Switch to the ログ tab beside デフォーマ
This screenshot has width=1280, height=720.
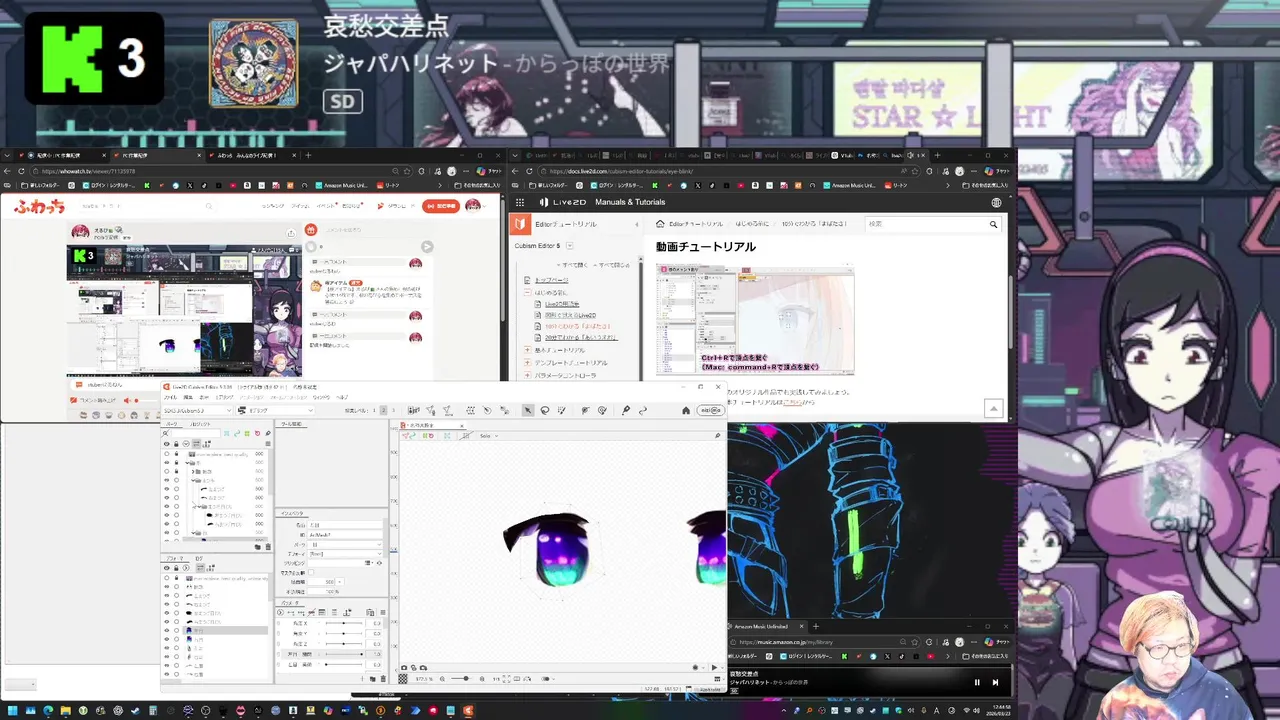[199, 558]
